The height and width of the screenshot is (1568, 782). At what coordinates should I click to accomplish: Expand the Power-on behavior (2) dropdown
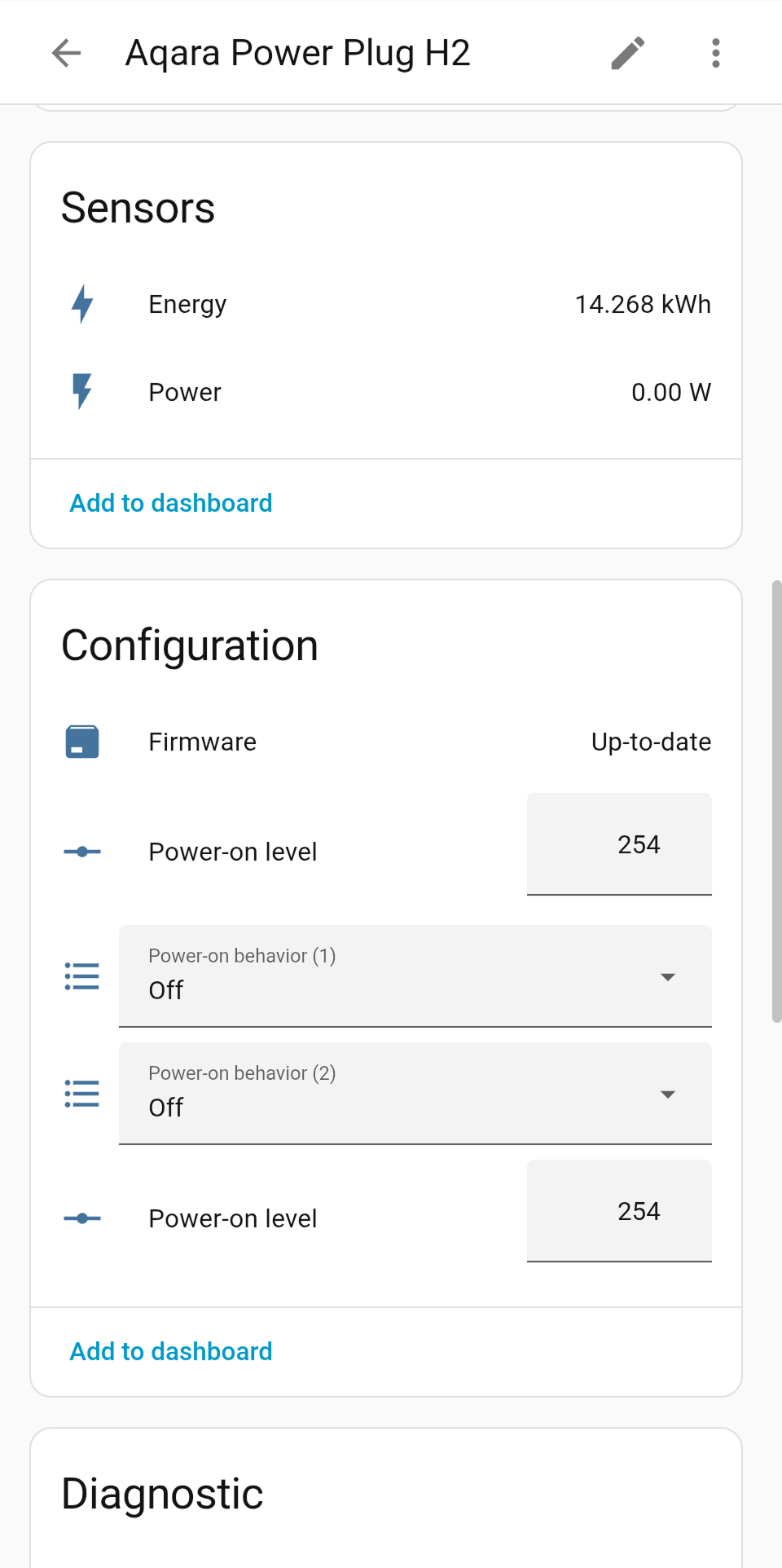pos(668,1094)
